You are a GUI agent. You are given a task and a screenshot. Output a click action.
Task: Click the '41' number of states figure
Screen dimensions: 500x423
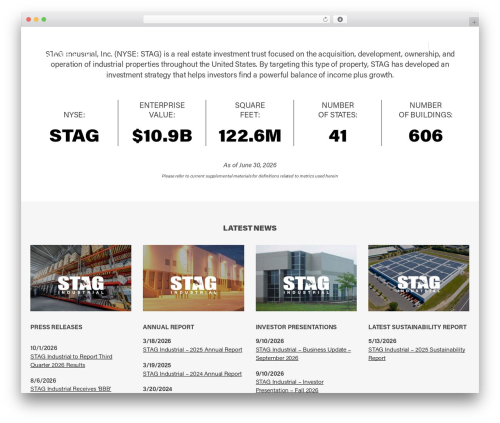tap(338, 136)
